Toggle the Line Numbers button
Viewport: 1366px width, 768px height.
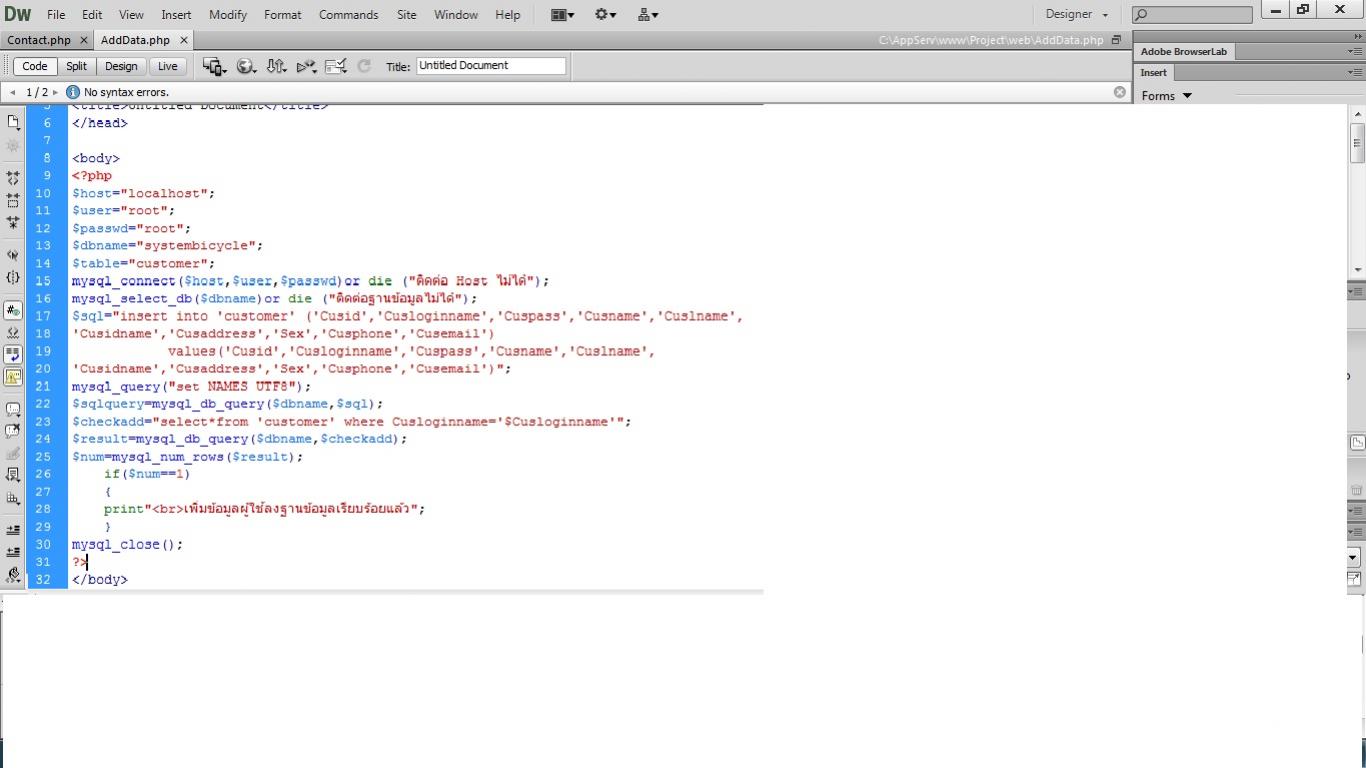coord(13,311)
